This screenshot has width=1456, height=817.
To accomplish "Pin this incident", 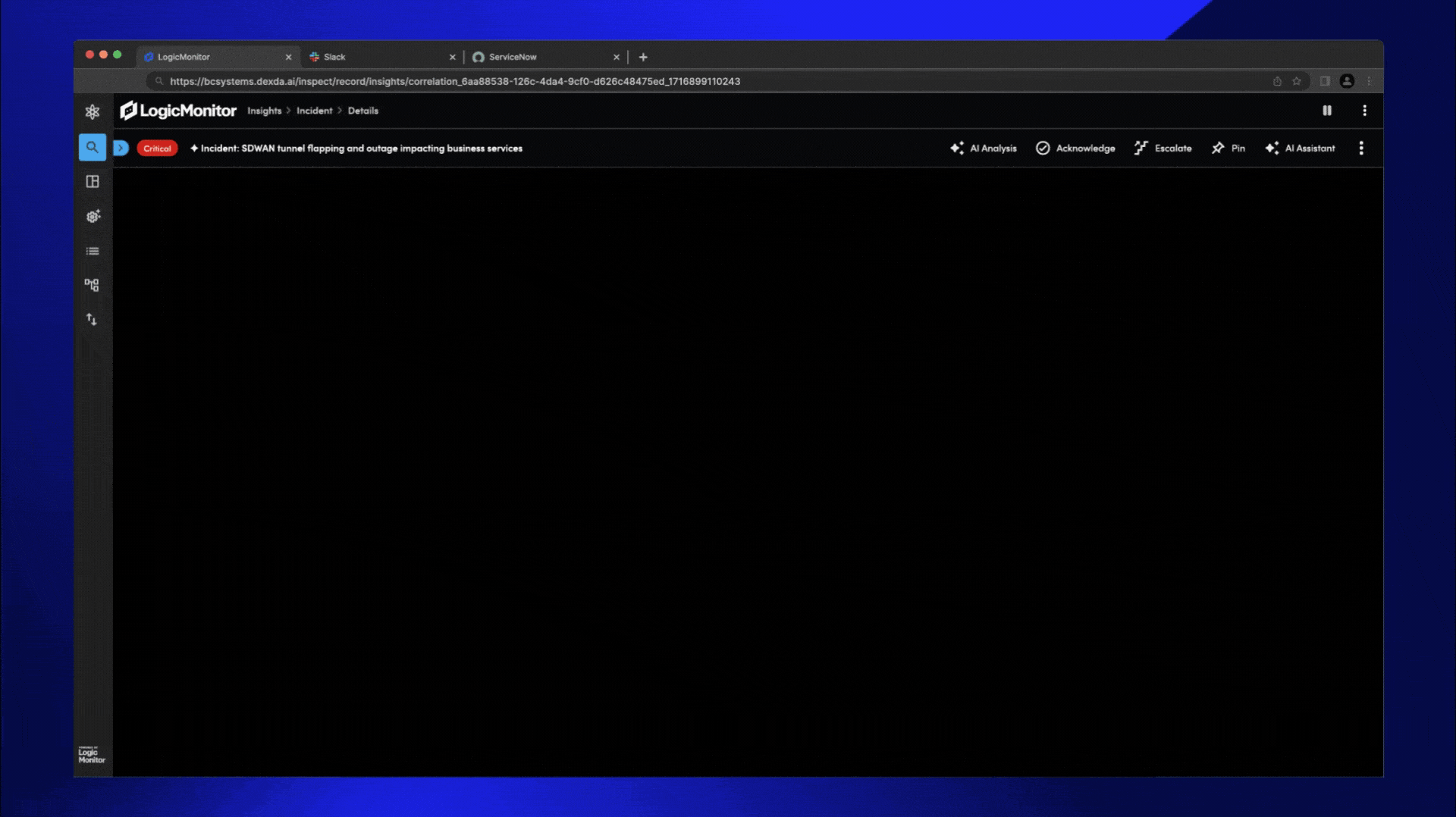I will pyautogui.click(x=1228, y=149).
